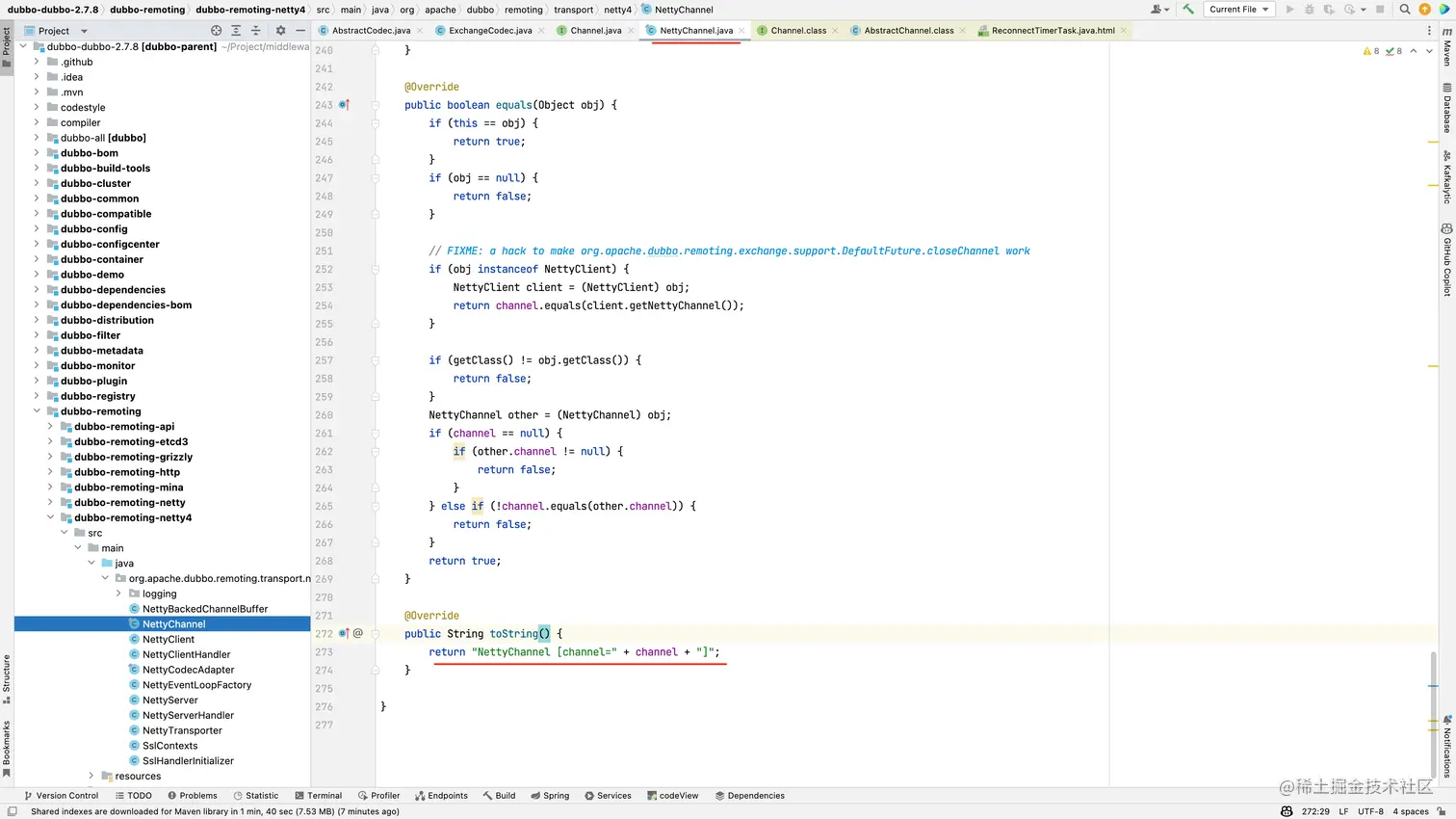
Task: Click Collapse All in Project panel
Action: (x=256, y=31)
